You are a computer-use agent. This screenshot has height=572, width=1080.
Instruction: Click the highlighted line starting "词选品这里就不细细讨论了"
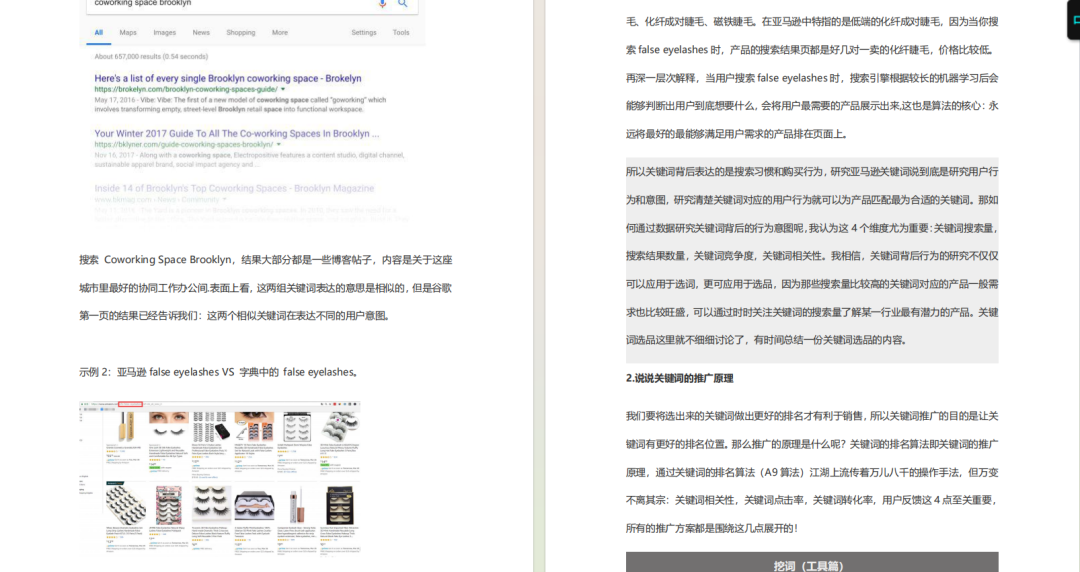[767, 340]
